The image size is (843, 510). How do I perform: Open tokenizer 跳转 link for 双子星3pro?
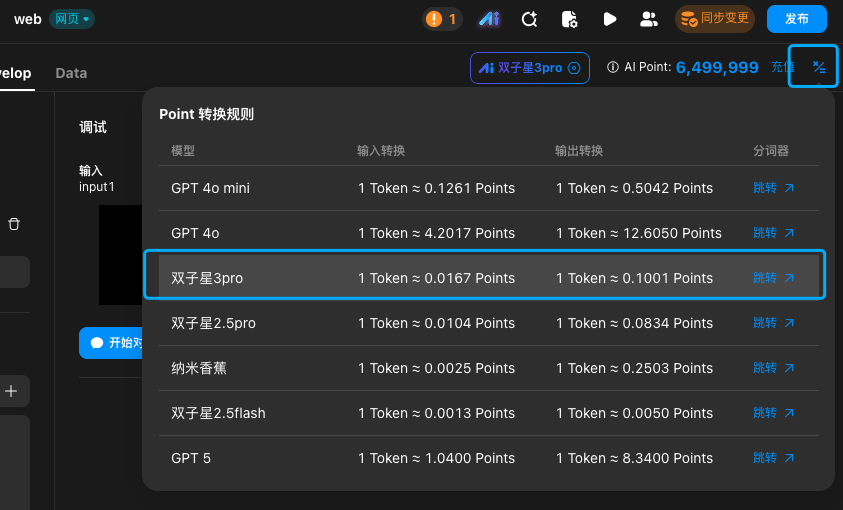click(773, 278)
